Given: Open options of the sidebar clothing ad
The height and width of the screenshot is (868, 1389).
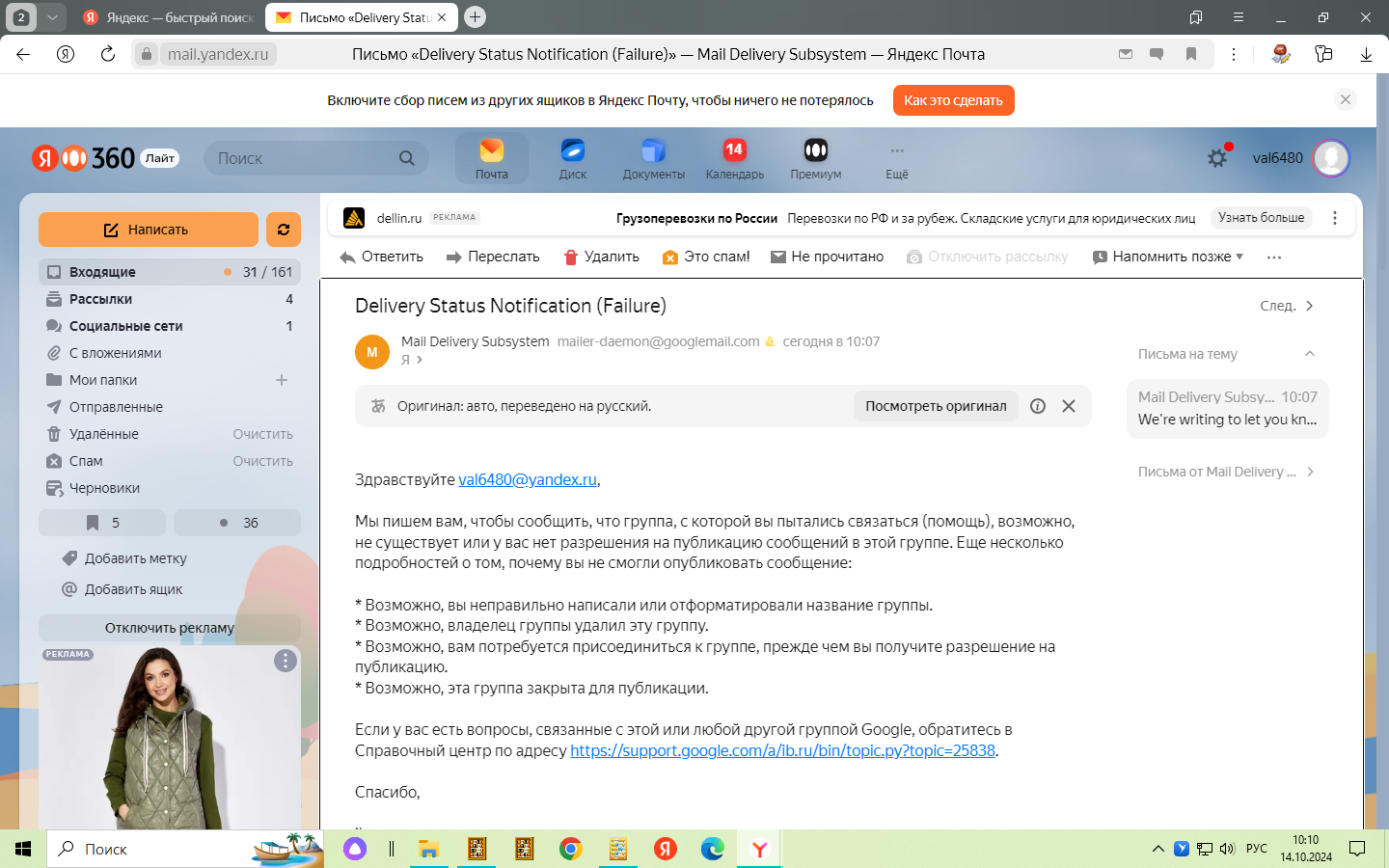Looking at the screenshot, I should 285,661.
